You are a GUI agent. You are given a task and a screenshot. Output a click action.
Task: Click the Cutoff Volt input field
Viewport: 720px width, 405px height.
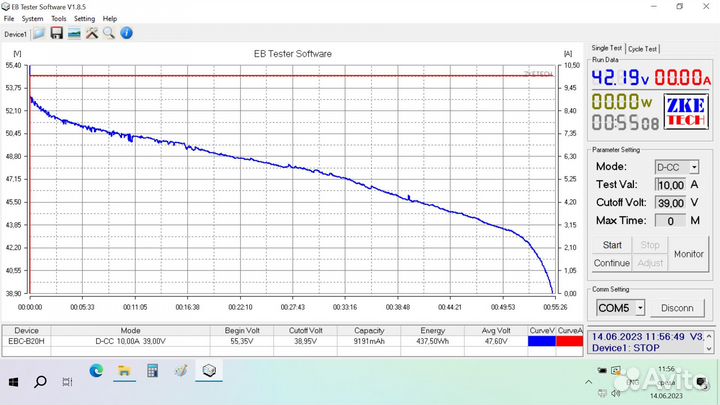(x=669, y=202)
